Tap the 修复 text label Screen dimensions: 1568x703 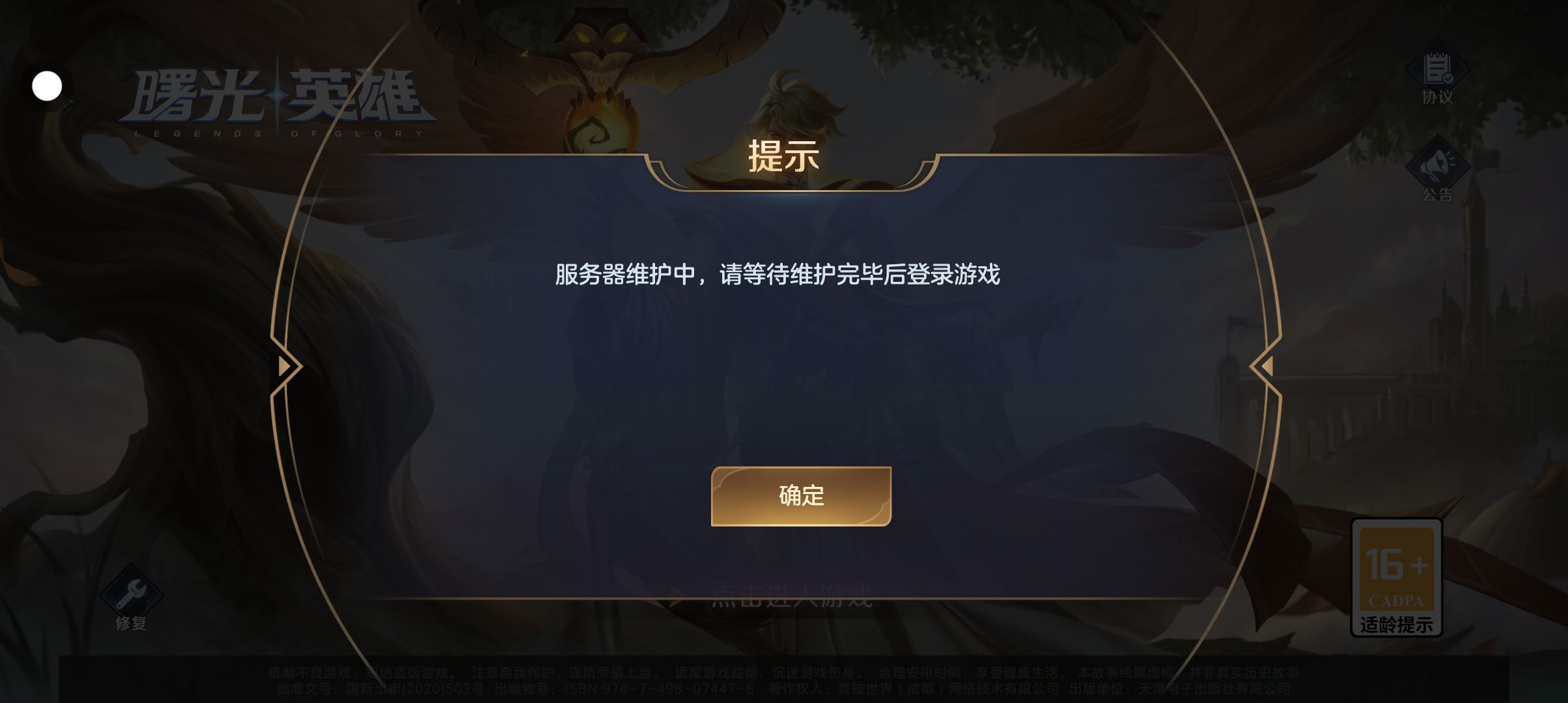point(131,623)
